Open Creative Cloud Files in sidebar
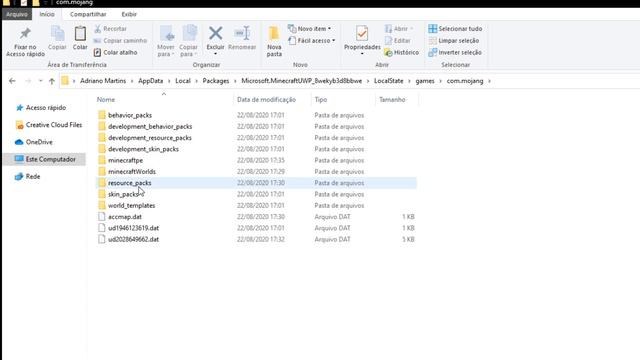The width and height of the screenshot is (640, 360). pyautogui.click(x=48, y=125)
